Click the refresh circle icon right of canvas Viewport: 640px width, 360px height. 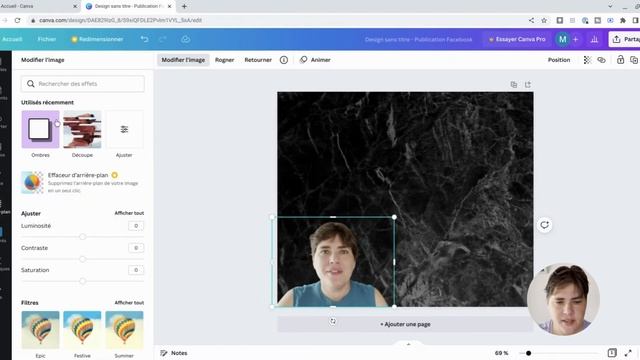coord(544,225)
